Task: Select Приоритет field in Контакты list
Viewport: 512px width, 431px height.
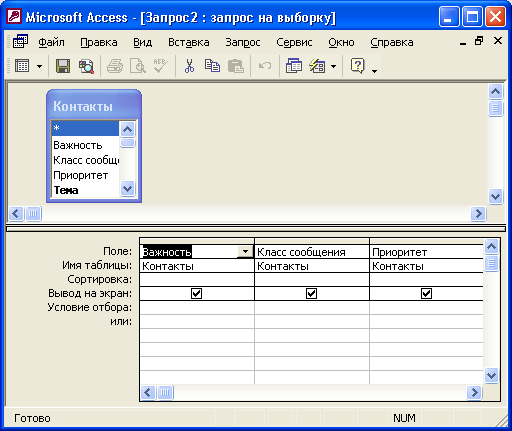Action: 81,175
